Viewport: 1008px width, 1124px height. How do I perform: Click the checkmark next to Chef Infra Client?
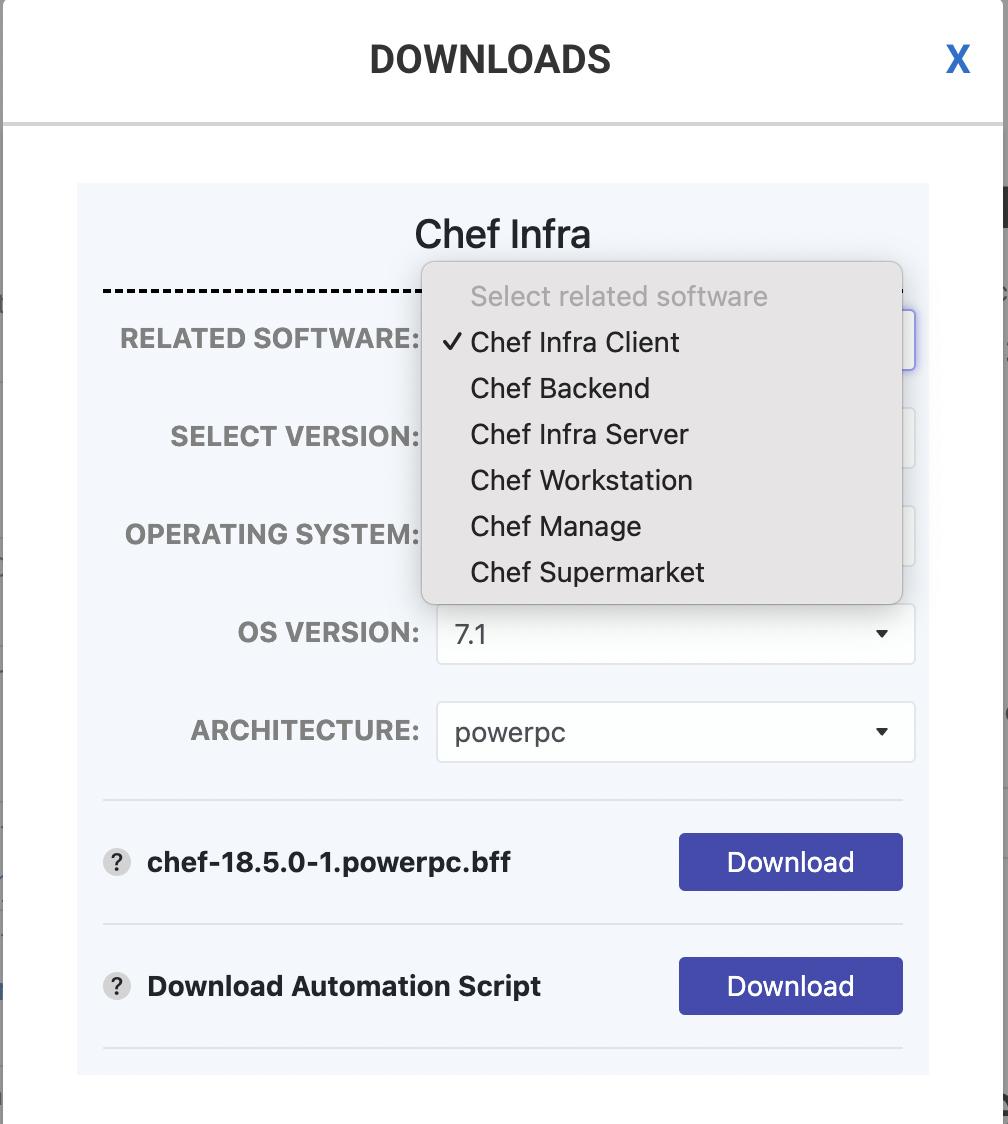[x=452, y=342]
